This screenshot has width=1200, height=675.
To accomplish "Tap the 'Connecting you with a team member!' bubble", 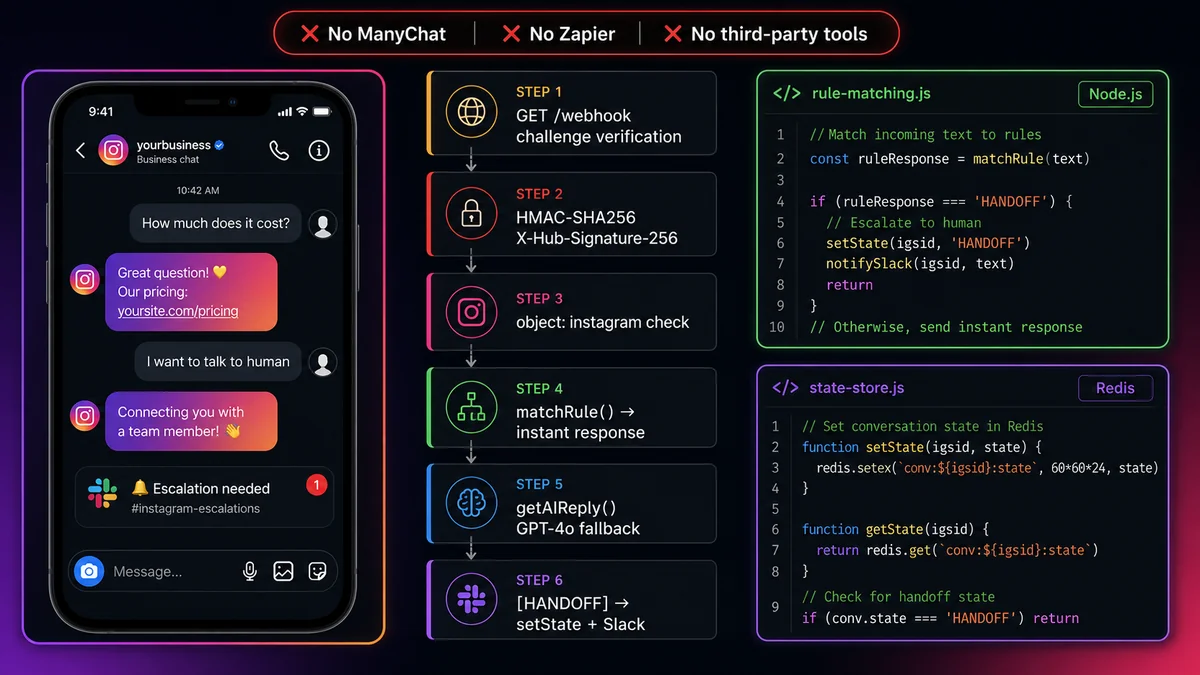I will point(192,421).
